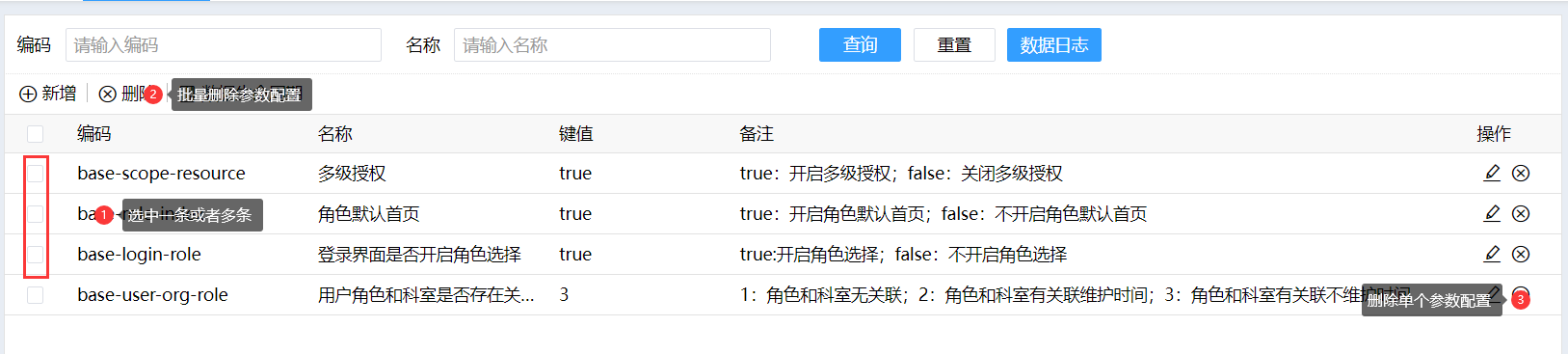Click the 编码 column header
Screen dimensions: 1568x354
coord(94,134)
